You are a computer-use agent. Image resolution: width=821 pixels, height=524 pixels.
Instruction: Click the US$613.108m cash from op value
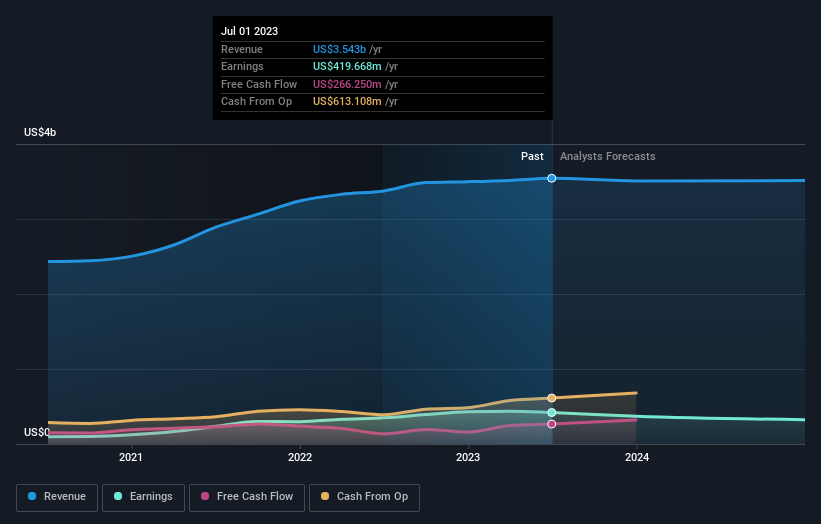click(x=347, y=102)
